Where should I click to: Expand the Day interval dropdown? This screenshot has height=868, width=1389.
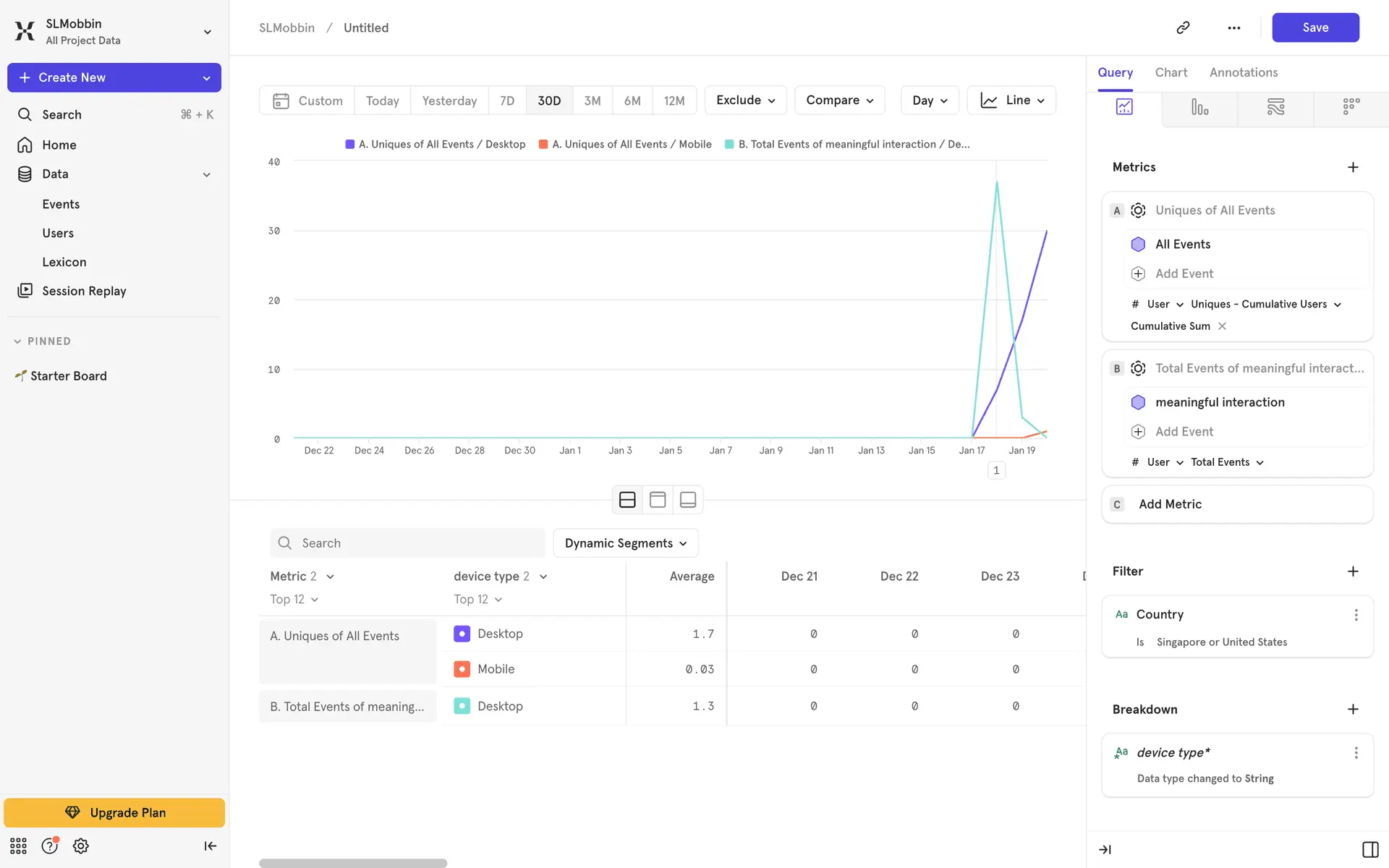click(x=929, y=101)
